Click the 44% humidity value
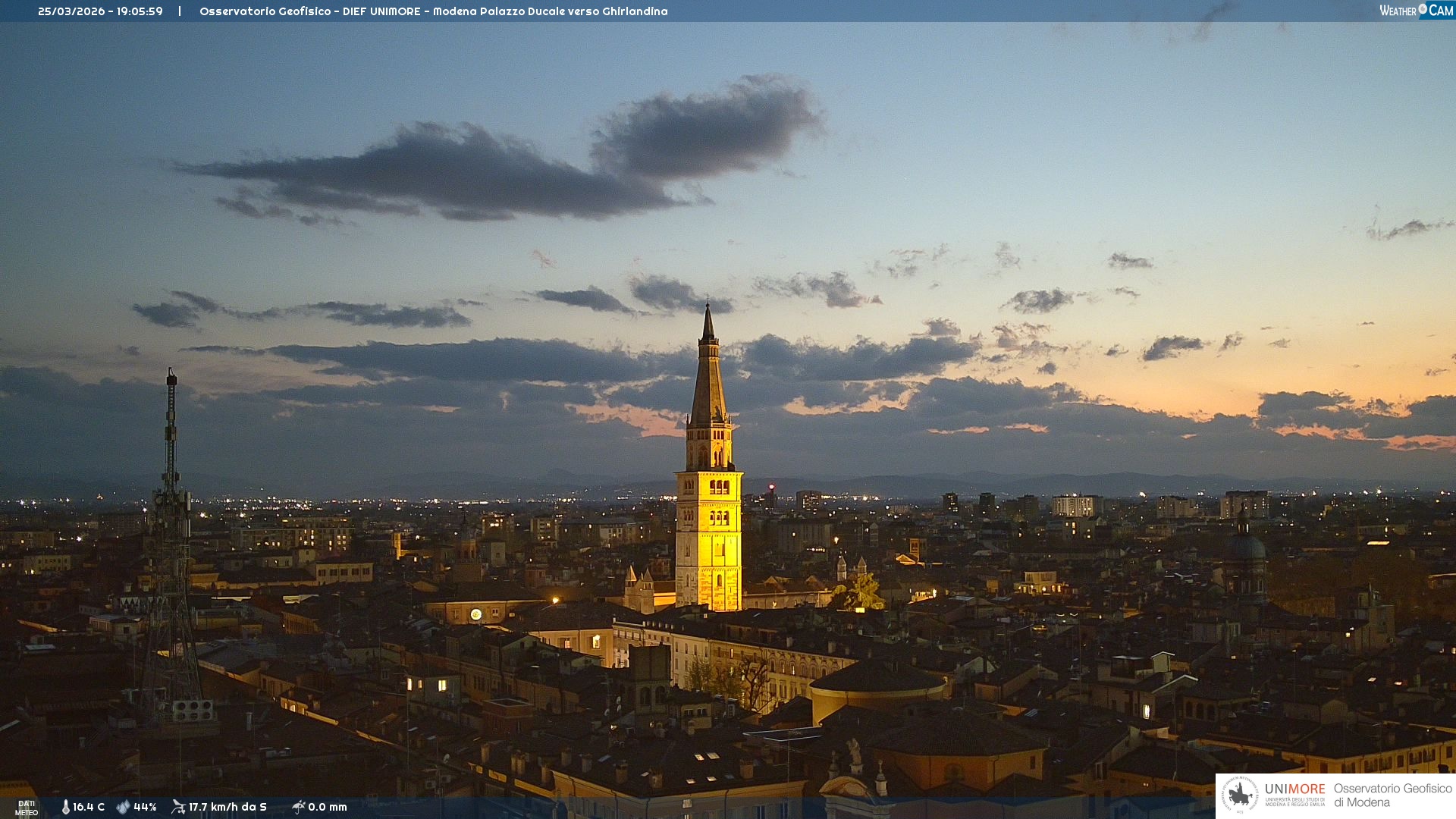Screen dimensions: 1456x819 [x=145, y=807]
